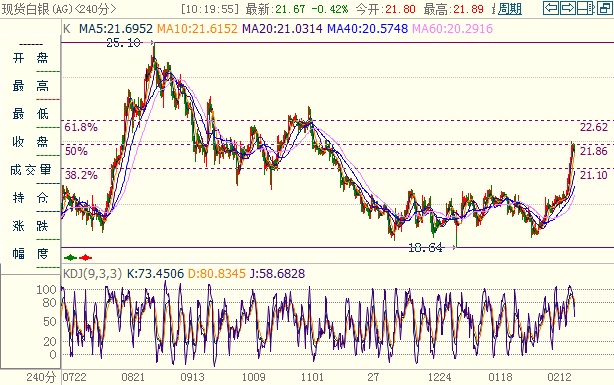Click the 现货白银(AG)<240分> title
This screenshot has width=614, height=385.
(59, 9)
